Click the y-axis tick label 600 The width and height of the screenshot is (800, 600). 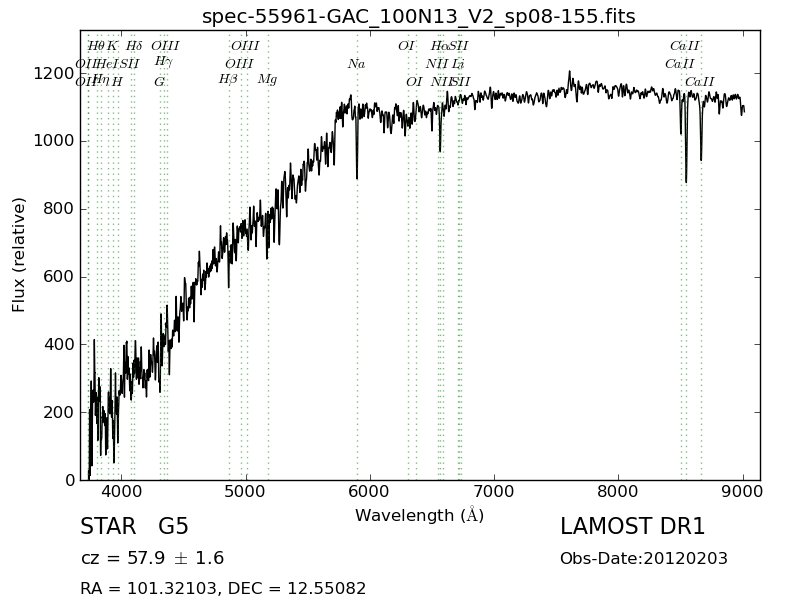pyautogui.click(x=59, y=277)
